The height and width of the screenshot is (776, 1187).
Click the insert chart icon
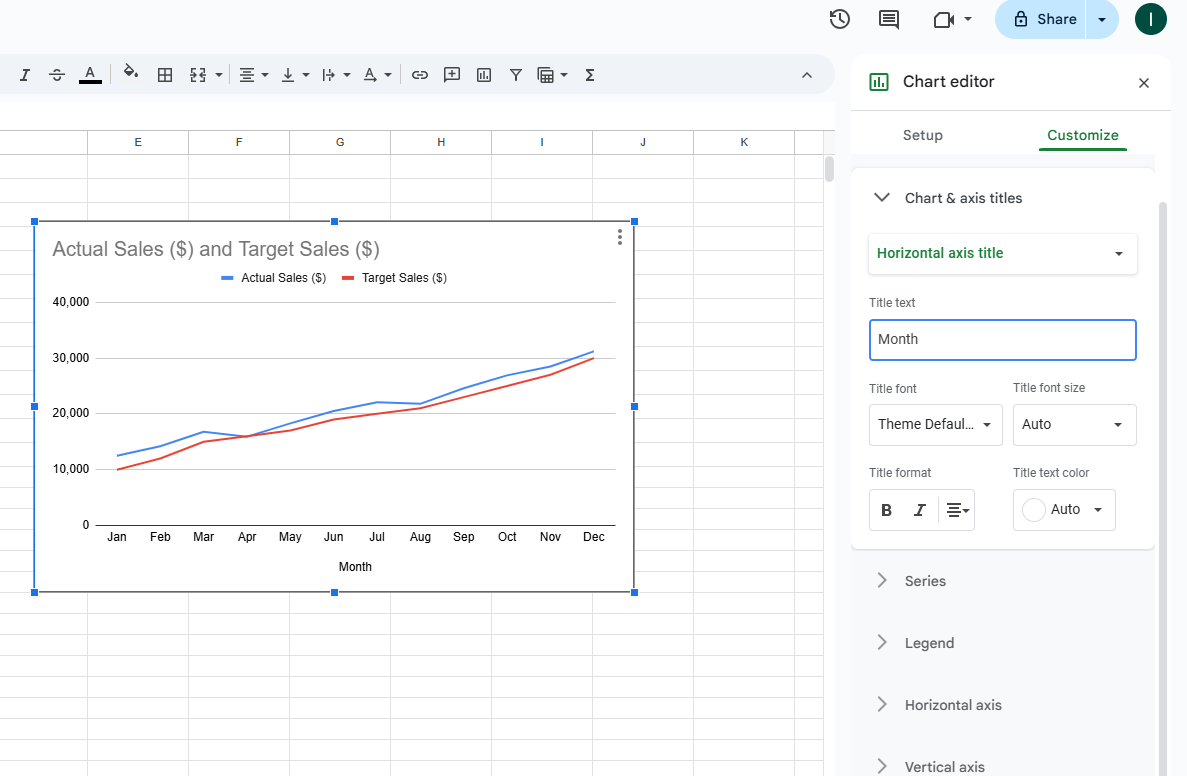tap(484, 75)
